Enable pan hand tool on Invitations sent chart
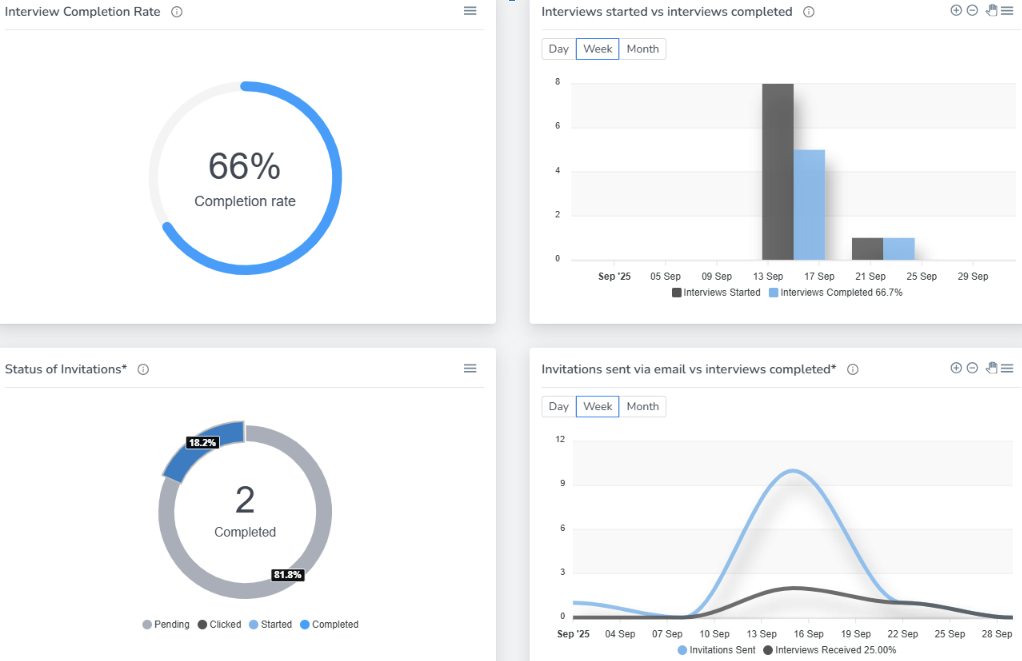Screen dimensions: 1022x661 [x=991, y=368]
